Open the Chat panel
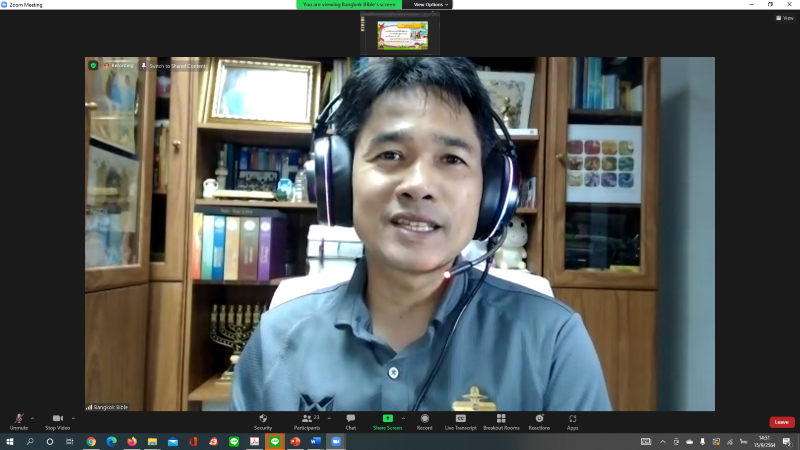 pos(351,422)
